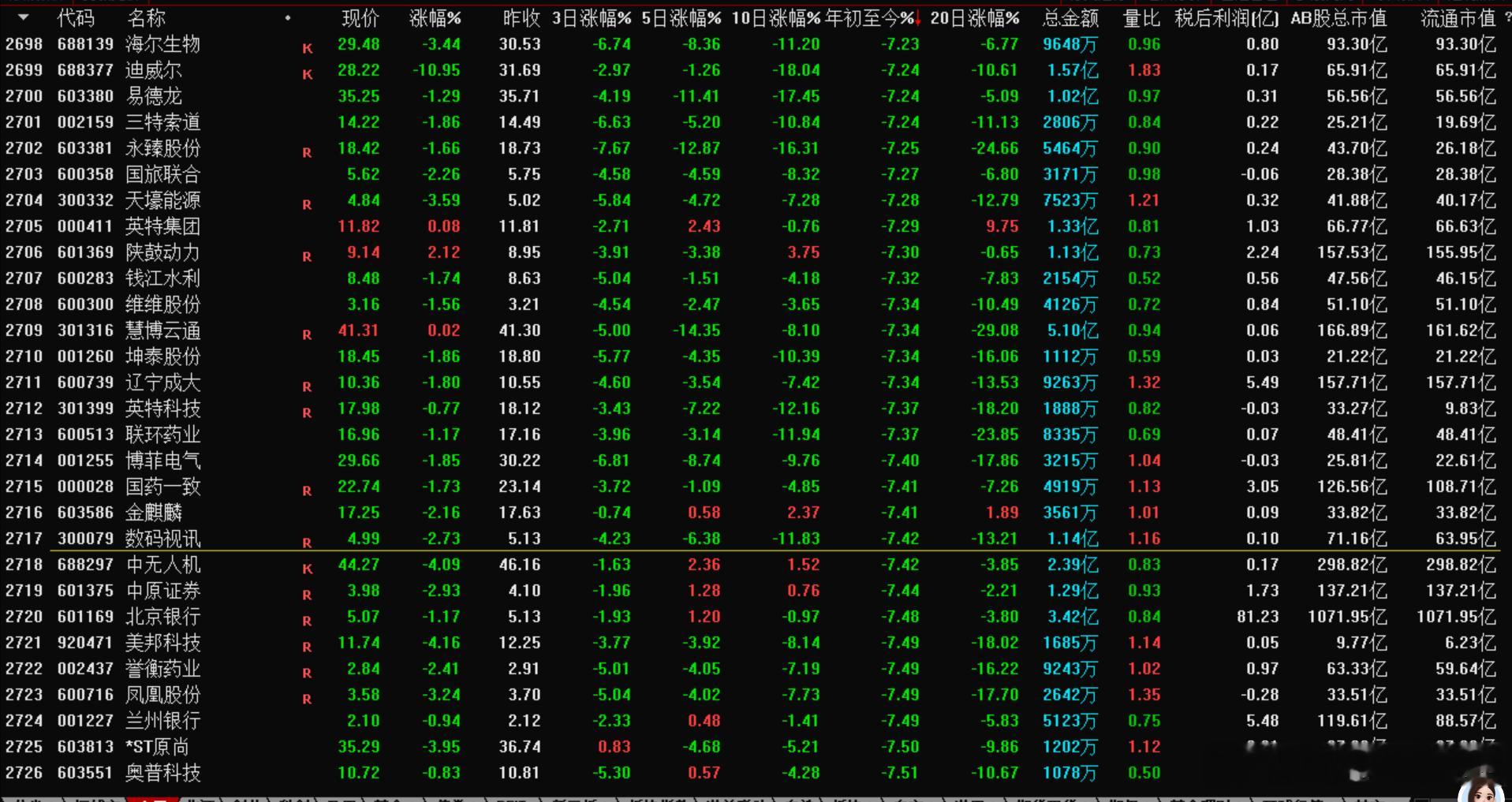Click the R marker beside 誉衡药业
1512x802 pixels.
click(308, 673)
